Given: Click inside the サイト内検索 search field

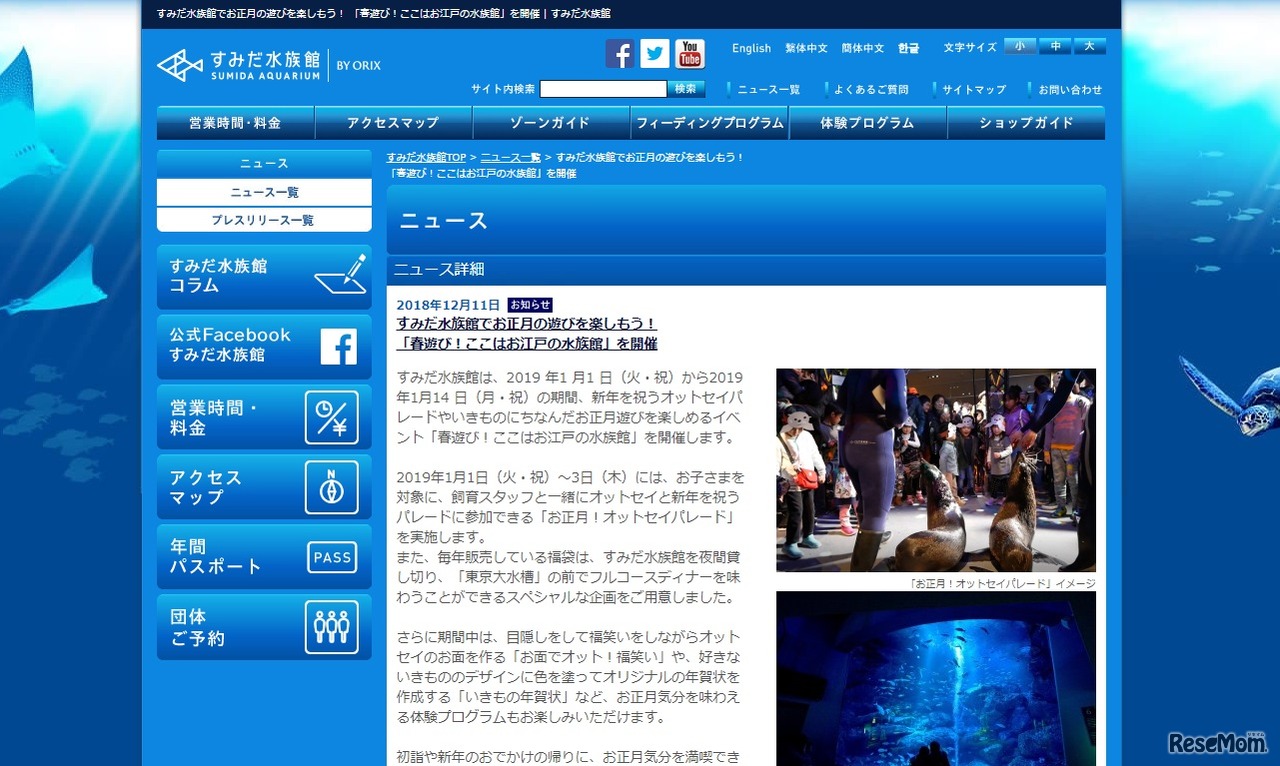Looking at the screenshot, I should coord(602,88).
